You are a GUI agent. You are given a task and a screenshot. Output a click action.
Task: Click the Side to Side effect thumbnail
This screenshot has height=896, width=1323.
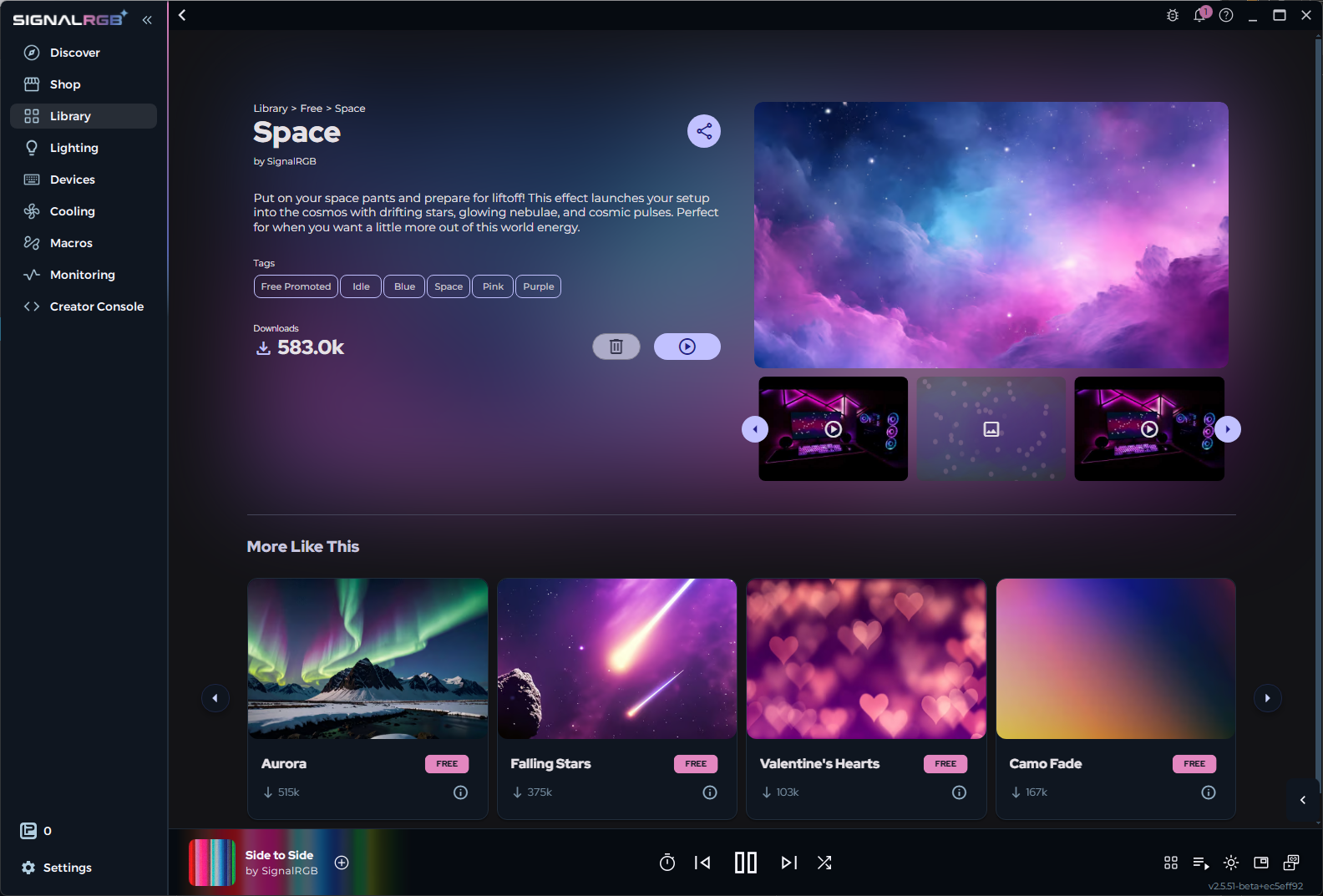[212, 863]
